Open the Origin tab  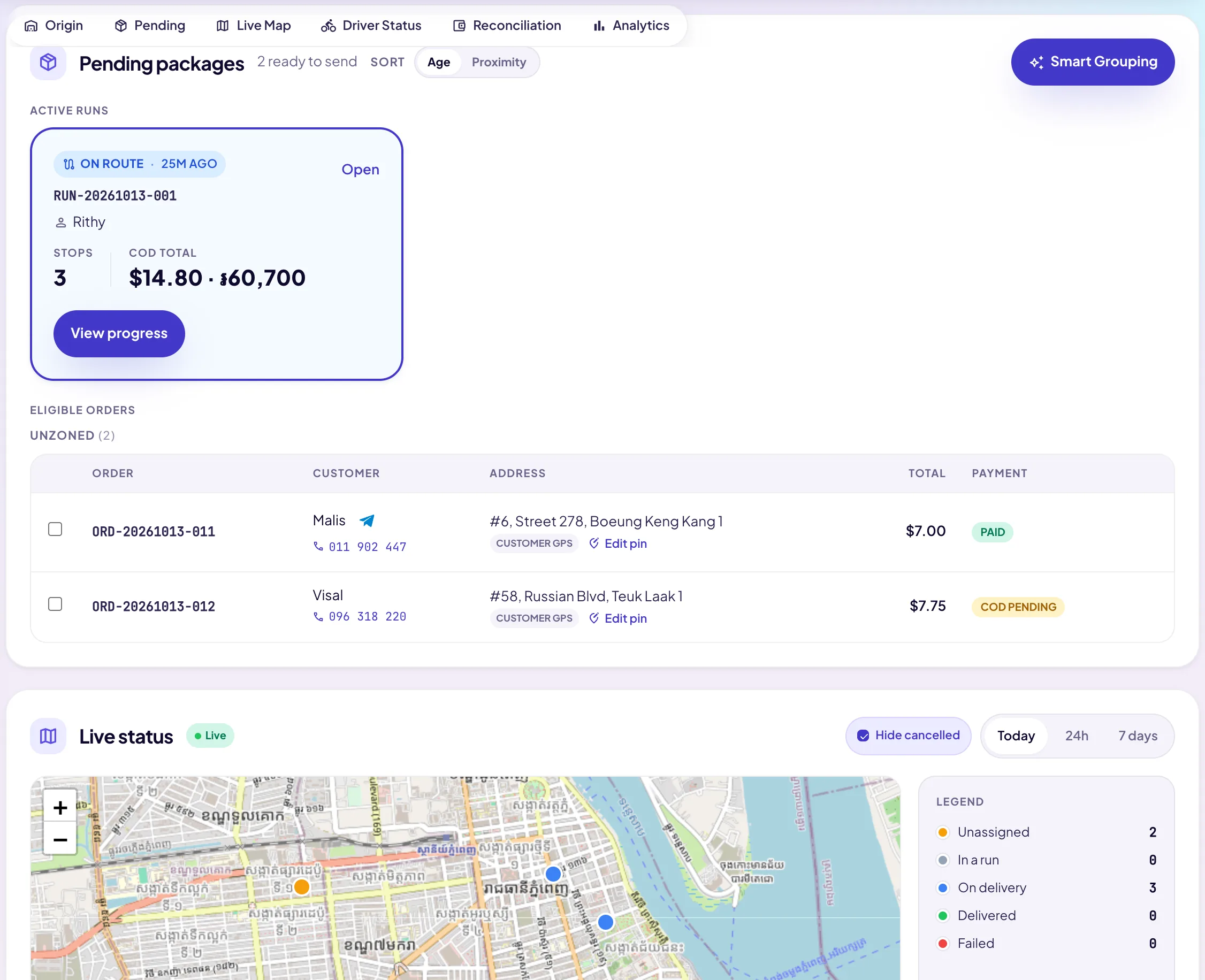click(54, 25)
